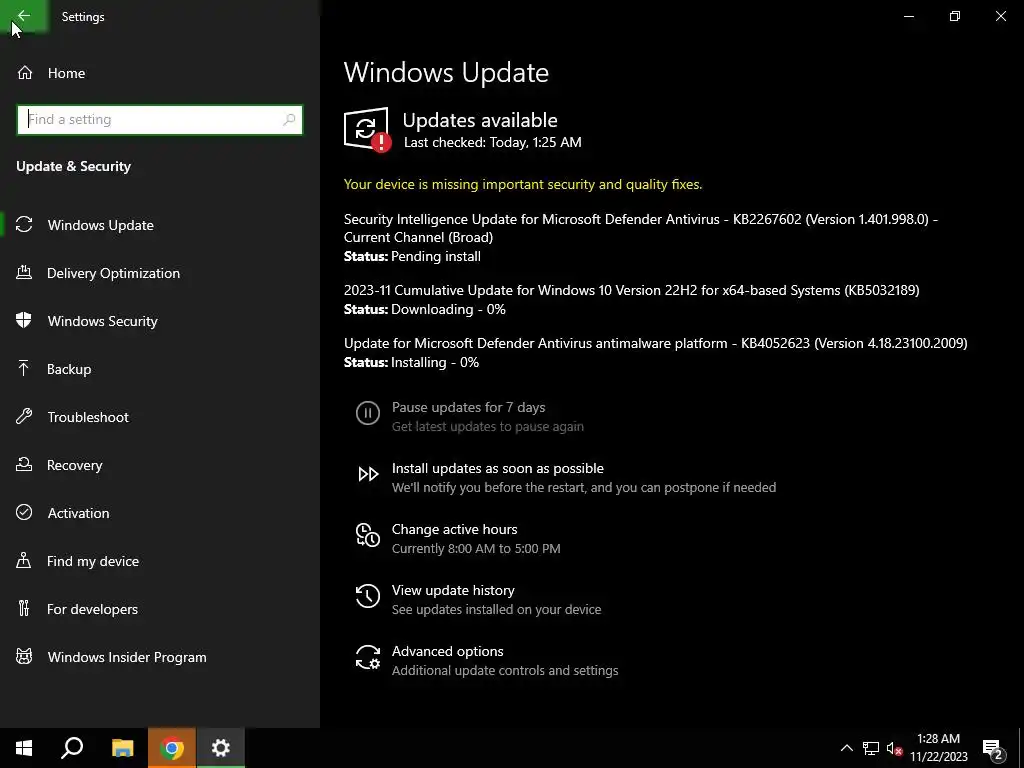
Task: Click the Status: Installing - 0% text
Action: point(411,362)
